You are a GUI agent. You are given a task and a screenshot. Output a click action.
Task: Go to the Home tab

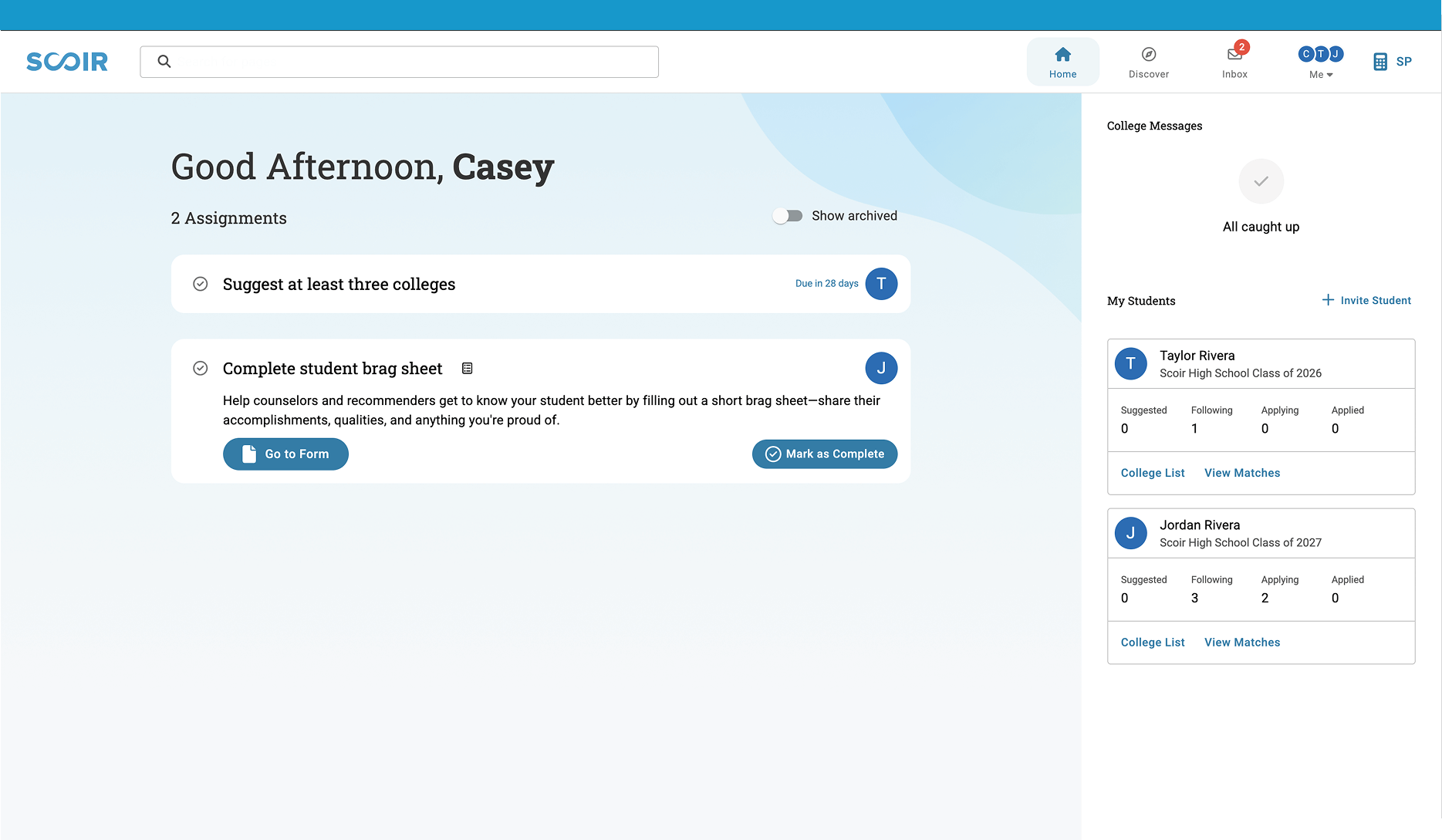(1062, 62)
